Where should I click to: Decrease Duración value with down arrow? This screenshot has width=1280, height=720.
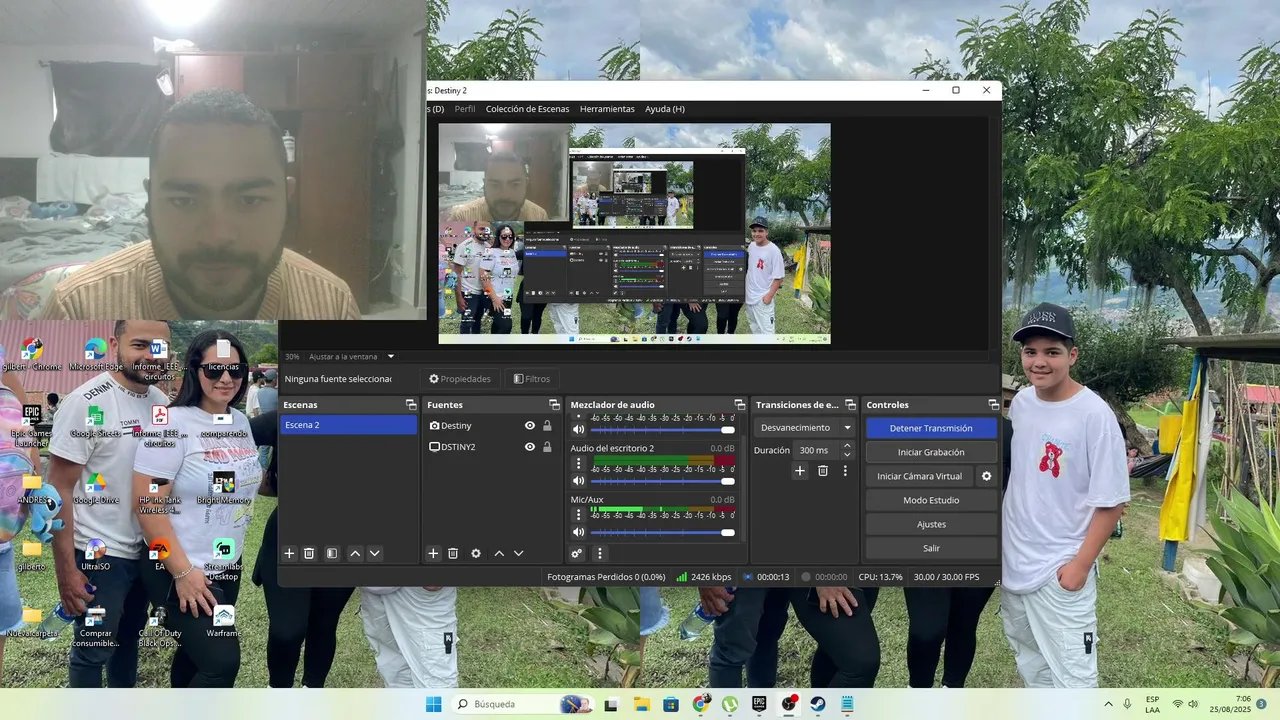click(x=847, y=455)
